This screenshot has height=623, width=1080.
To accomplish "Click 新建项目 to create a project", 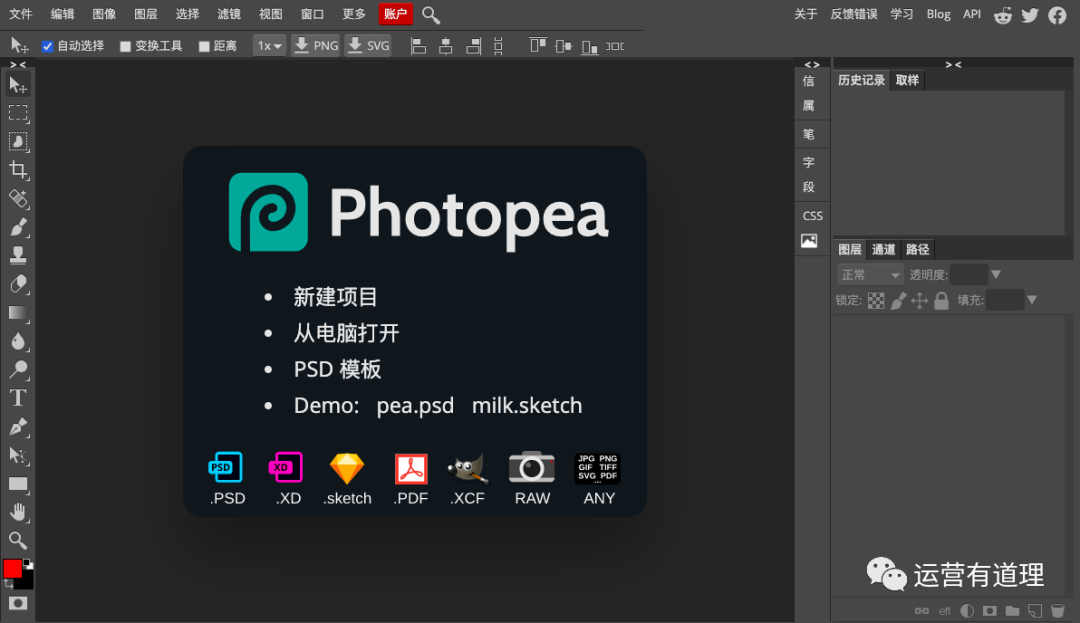I will [x=335, y=297].
